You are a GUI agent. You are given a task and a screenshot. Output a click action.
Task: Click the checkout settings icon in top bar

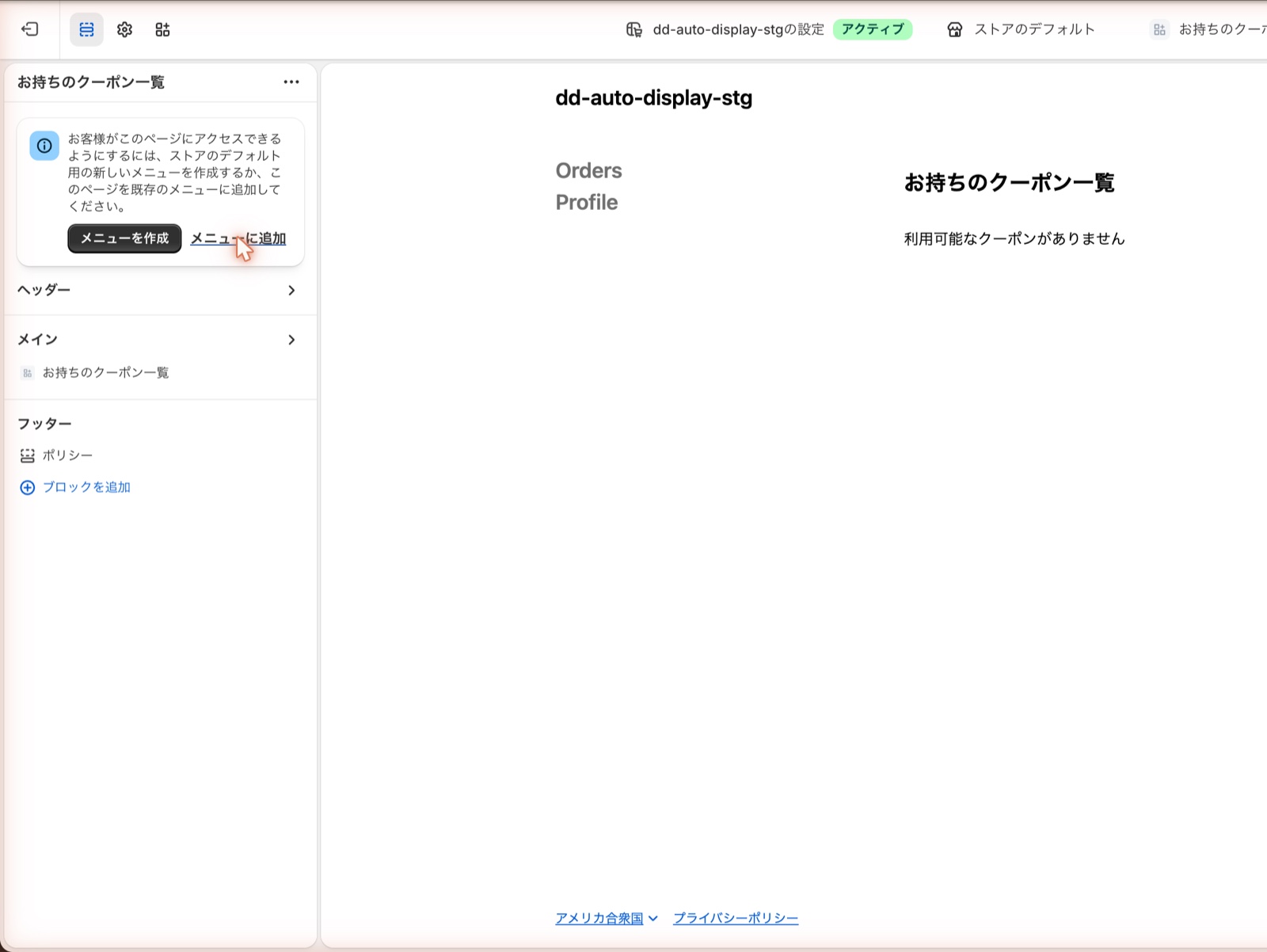tap(633, 30)
